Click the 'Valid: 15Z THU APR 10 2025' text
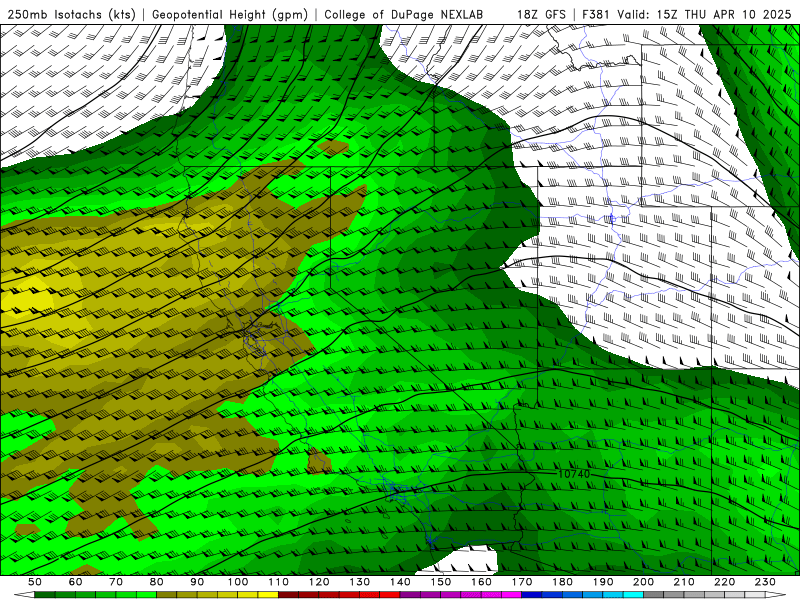Image resolution: width=800 pixels, height=600 pixels. (704, 15)
